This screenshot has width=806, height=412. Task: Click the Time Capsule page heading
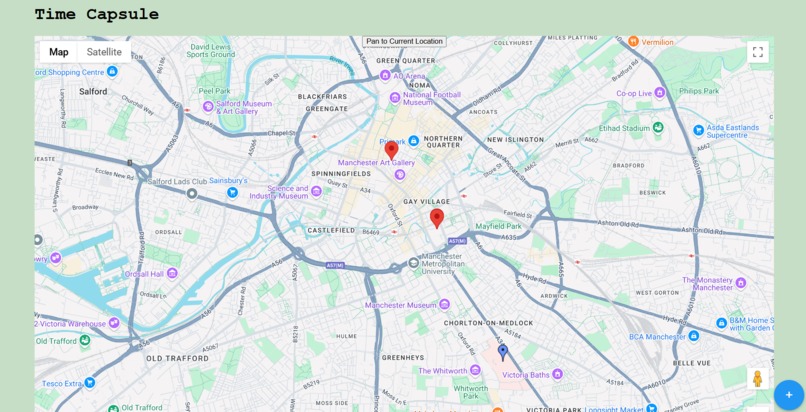[97, 14]
